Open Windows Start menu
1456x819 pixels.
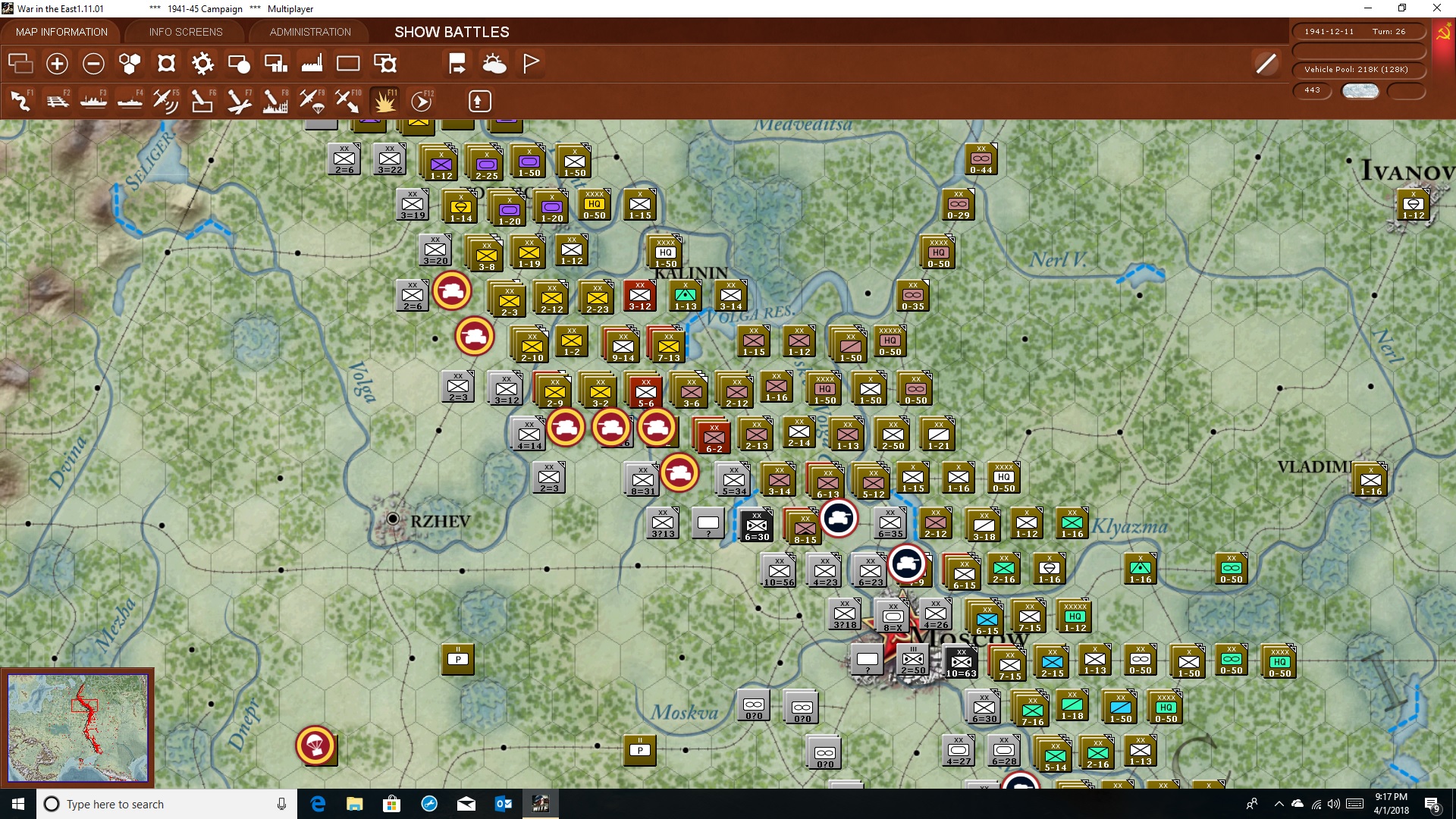[x=18, y=804]
